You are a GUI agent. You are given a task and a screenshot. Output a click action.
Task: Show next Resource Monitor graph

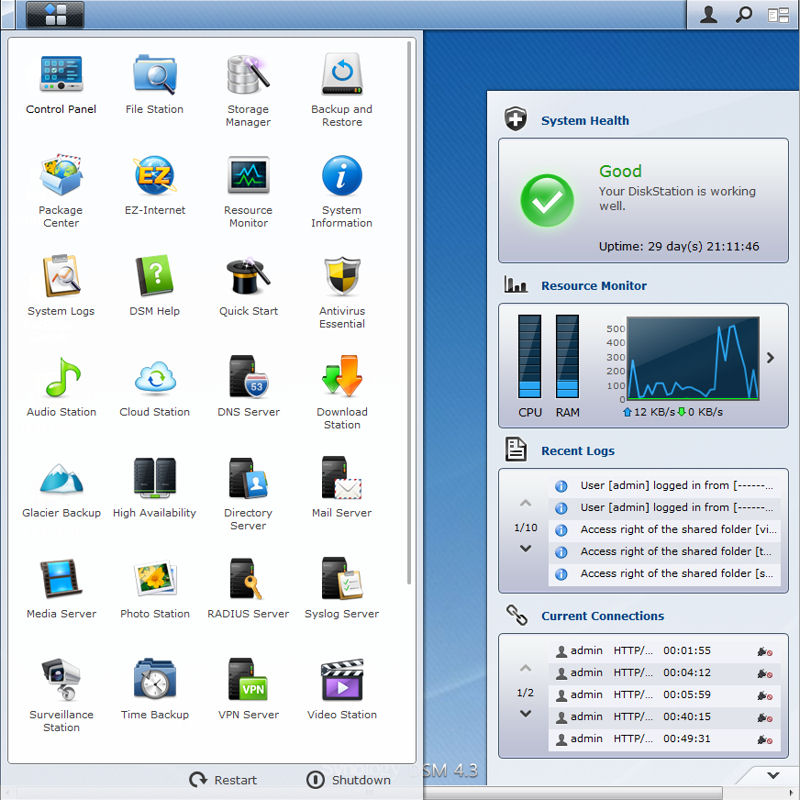point(770,358)
